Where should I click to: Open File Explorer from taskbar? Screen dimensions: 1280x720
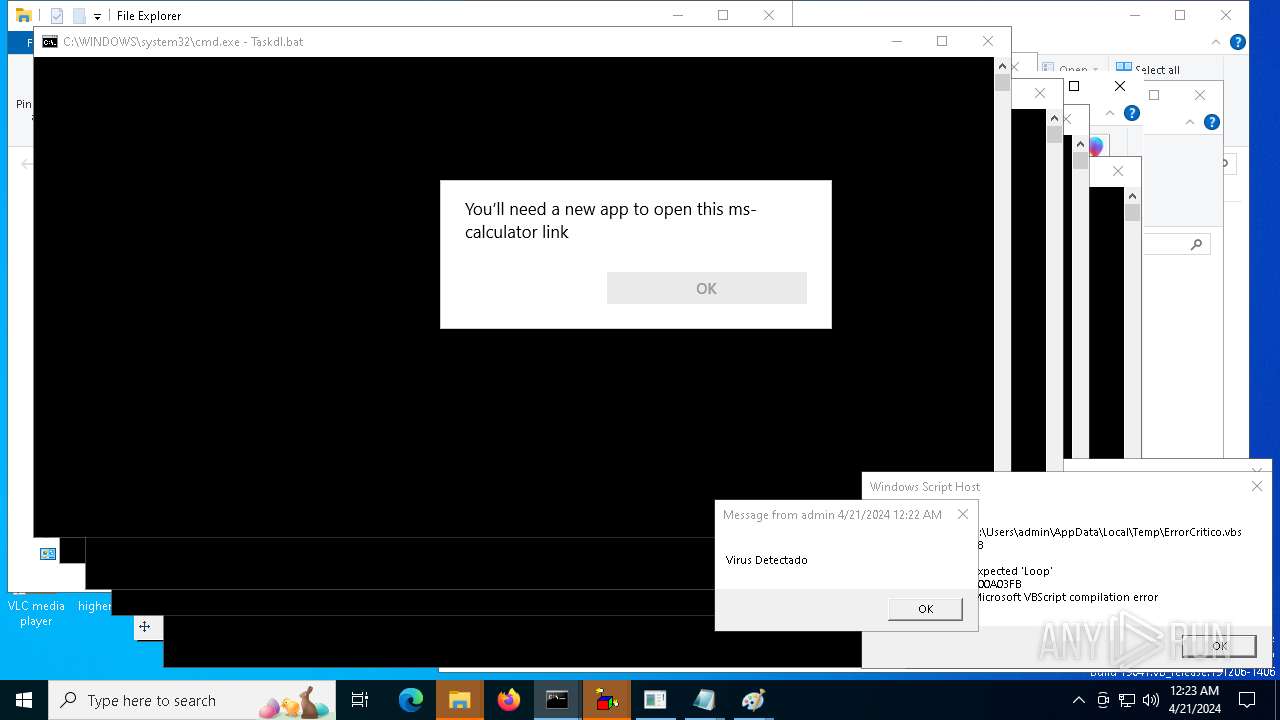(x=460, y=700)
